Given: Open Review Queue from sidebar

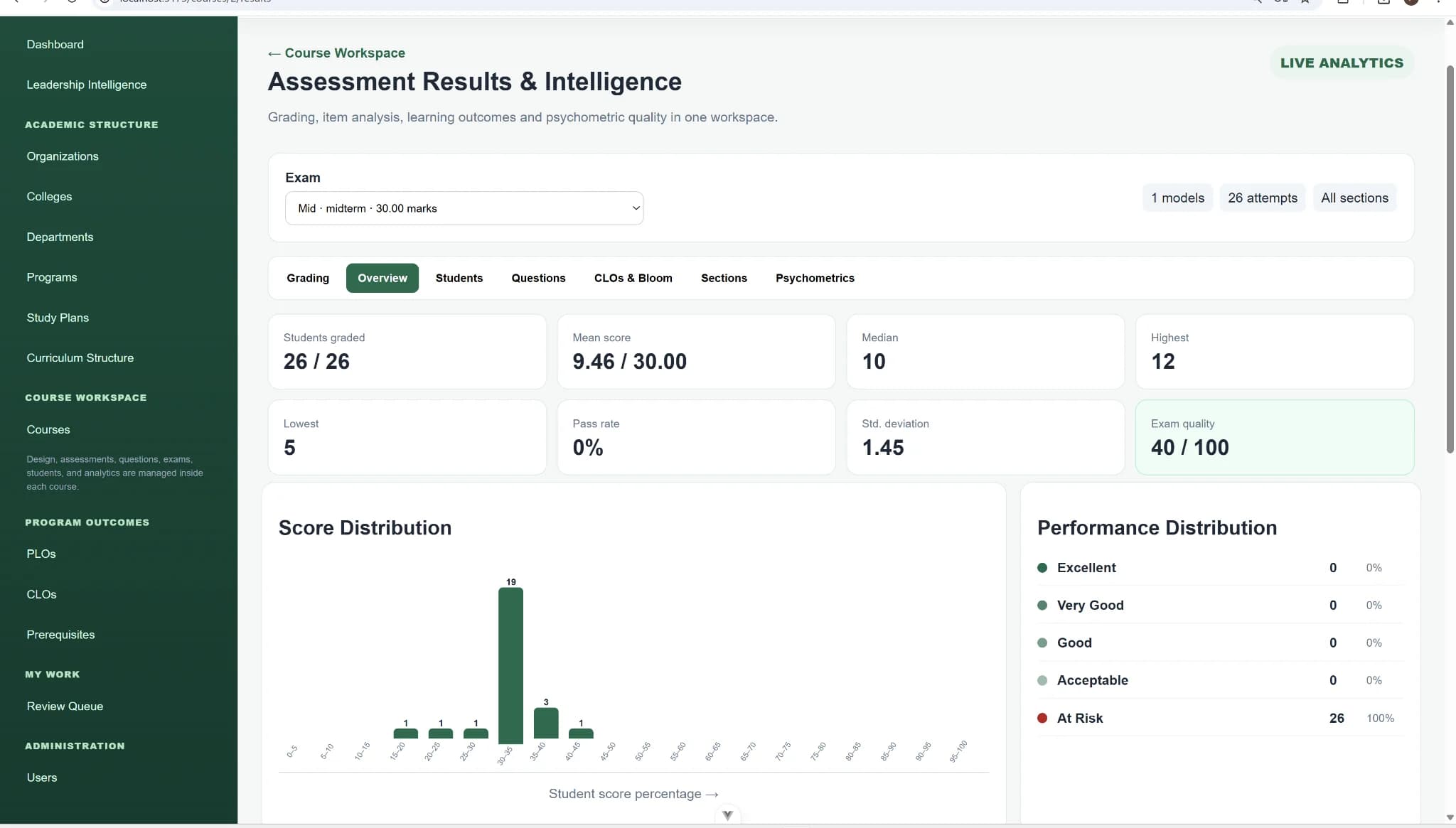Looking at the screenshot, I should 65,706.
